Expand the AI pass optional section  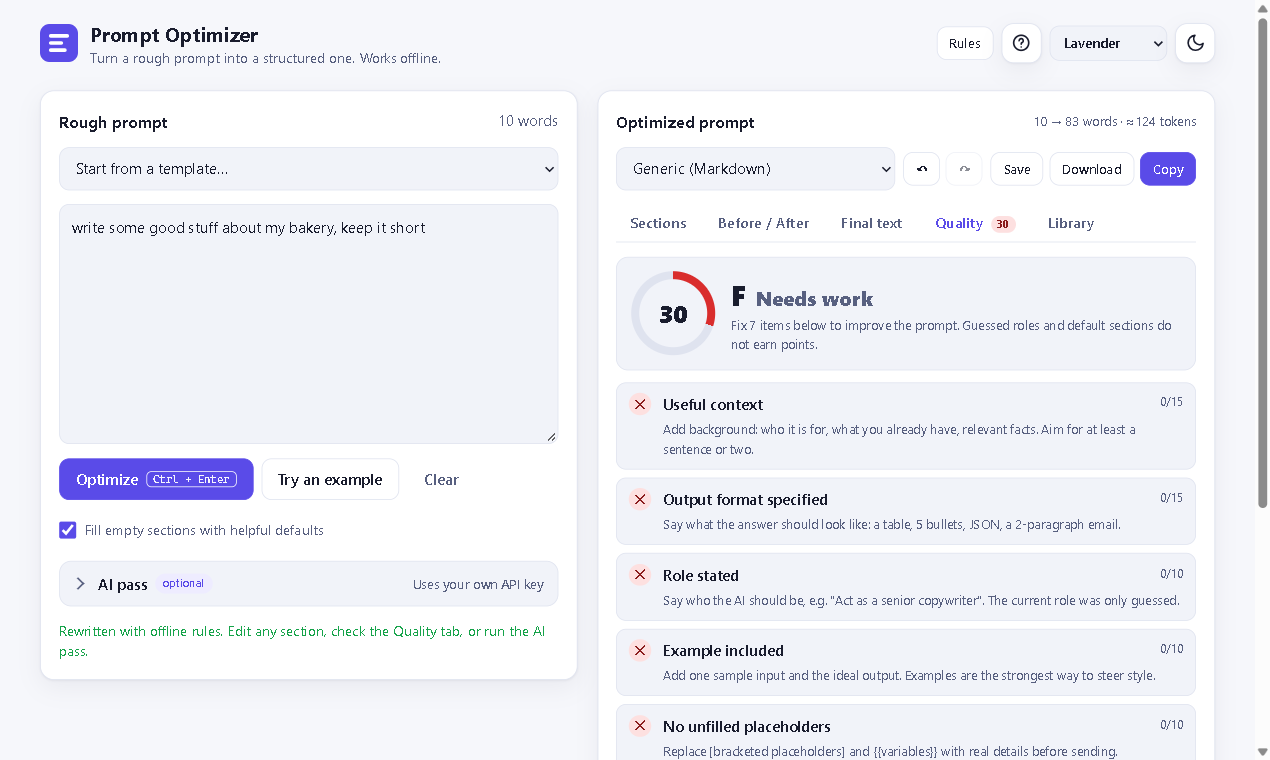pyautogui.click(x=309, y=584)
